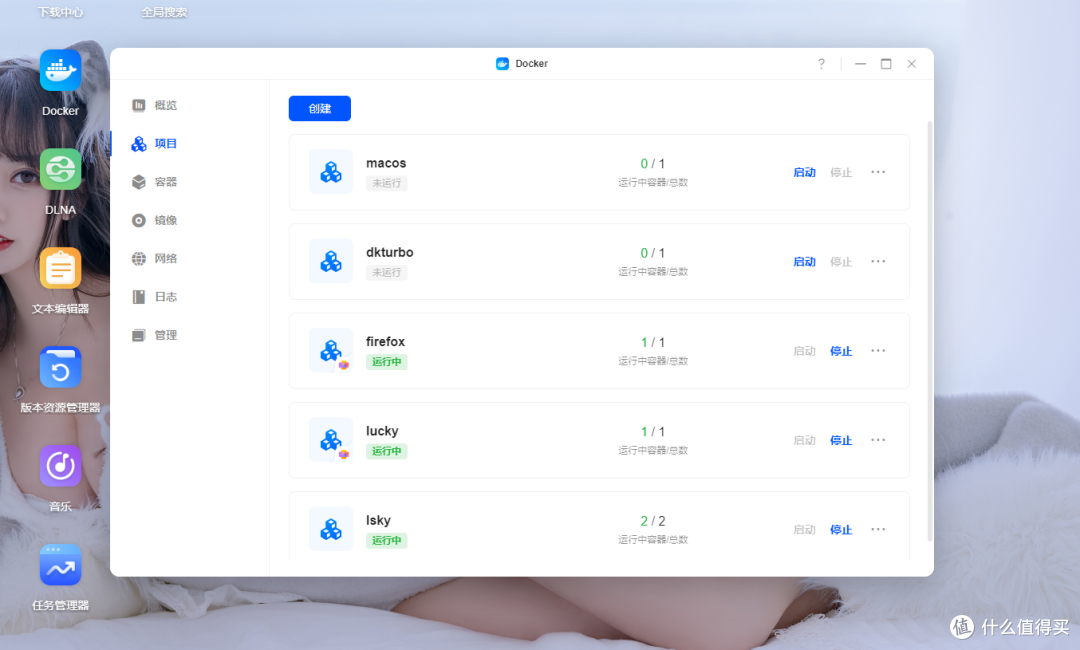Click the lucky project name
The image size is (1080, 650).
382,431
